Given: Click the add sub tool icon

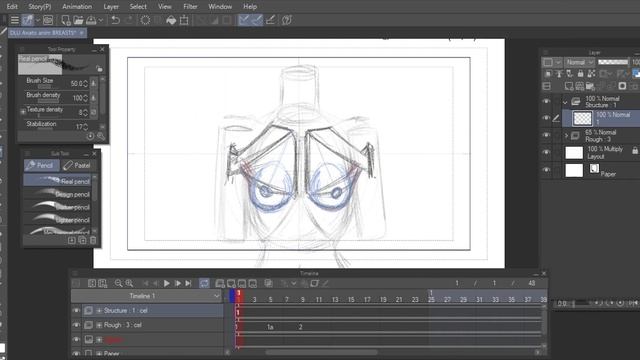Looking at the screenshot, I should (x=71, y=240).
